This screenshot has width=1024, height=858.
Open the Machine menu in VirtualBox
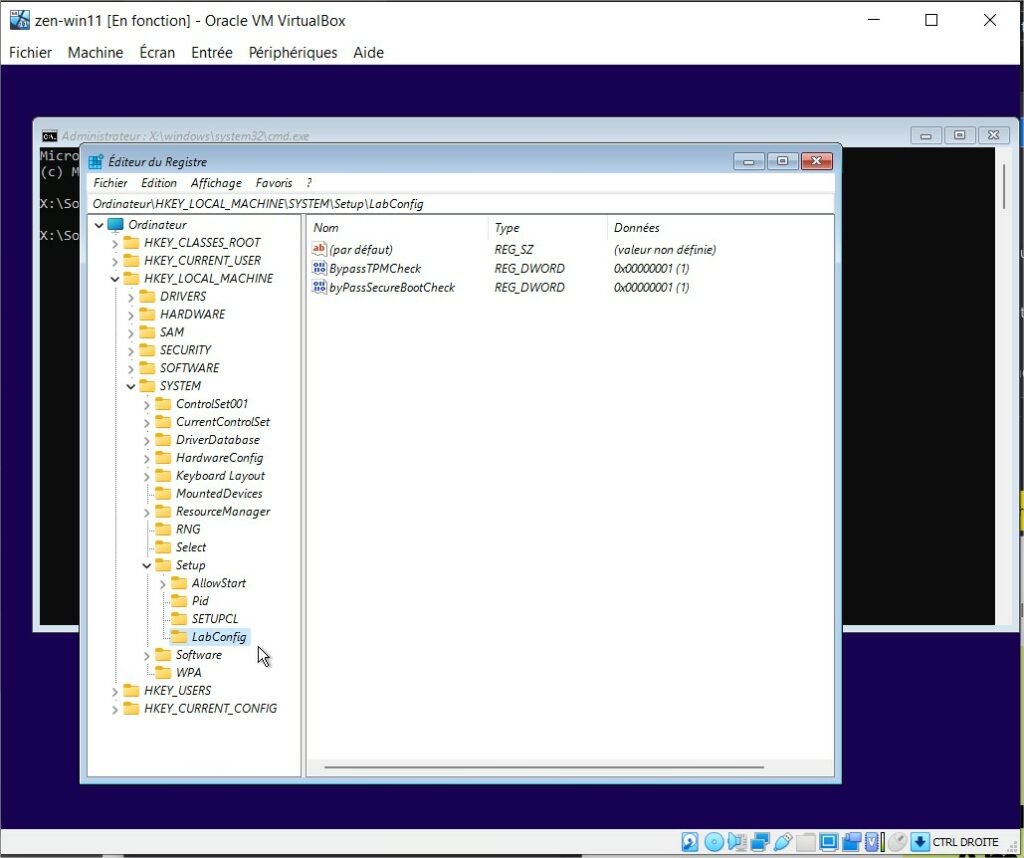pos(95,52)
